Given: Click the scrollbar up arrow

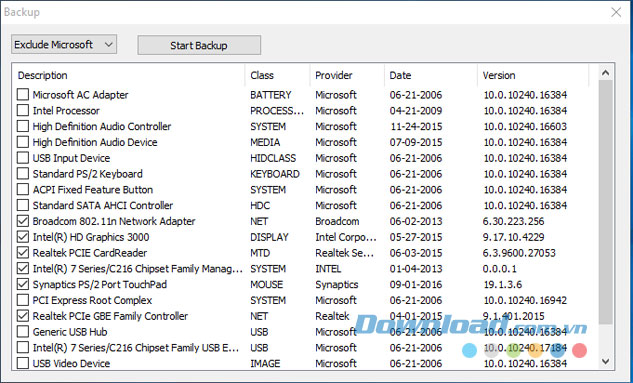Looking at the screenshot, I should (x=605, y=73).
